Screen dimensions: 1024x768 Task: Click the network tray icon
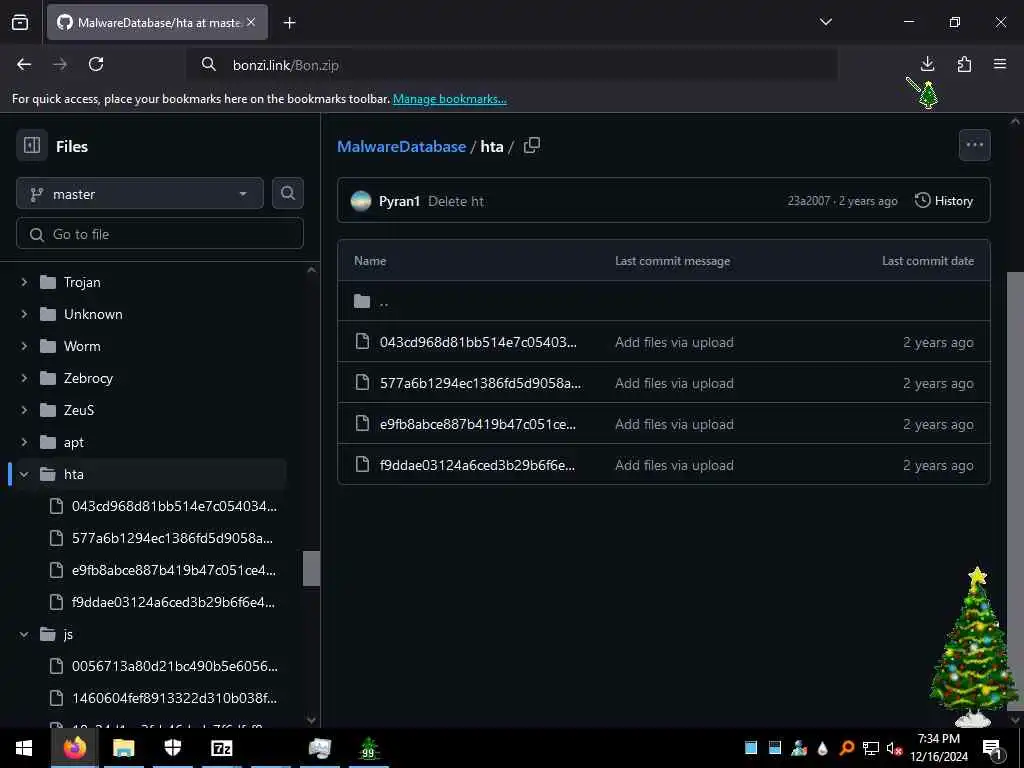pos(870,748)
